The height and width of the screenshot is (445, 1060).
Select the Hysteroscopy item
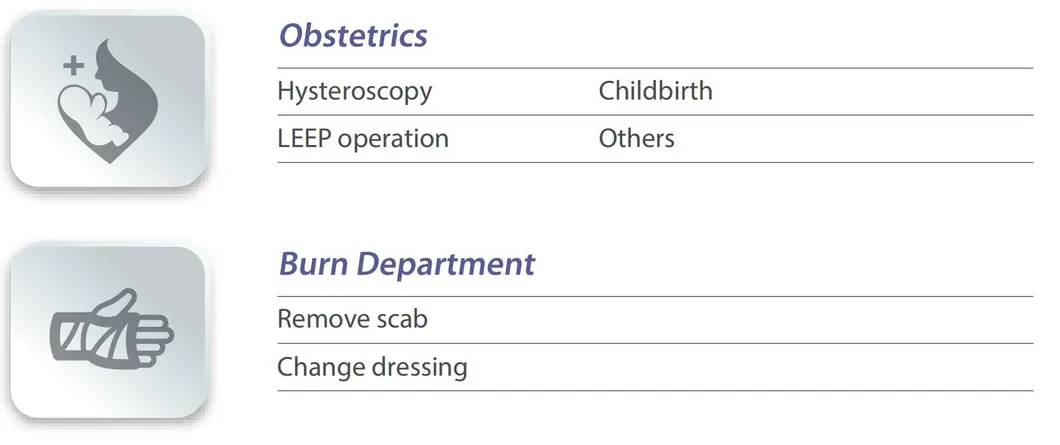point(354,91)
